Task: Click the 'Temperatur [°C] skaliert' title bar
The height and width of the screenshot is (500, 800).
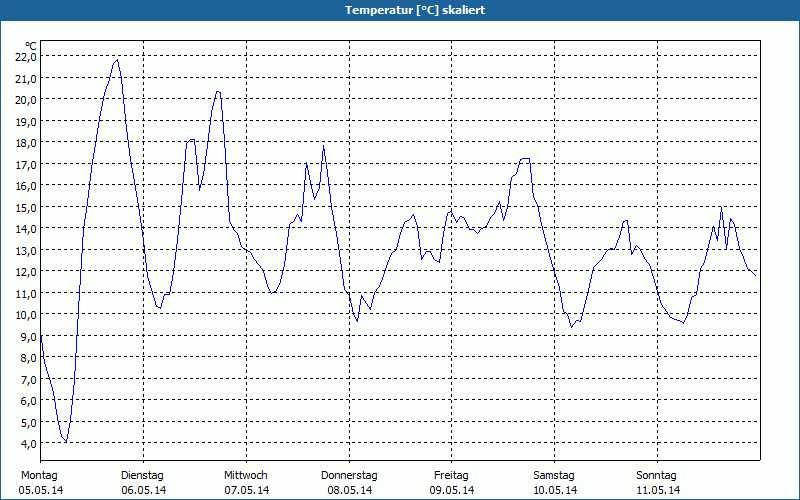Action: tap(400, 10)
